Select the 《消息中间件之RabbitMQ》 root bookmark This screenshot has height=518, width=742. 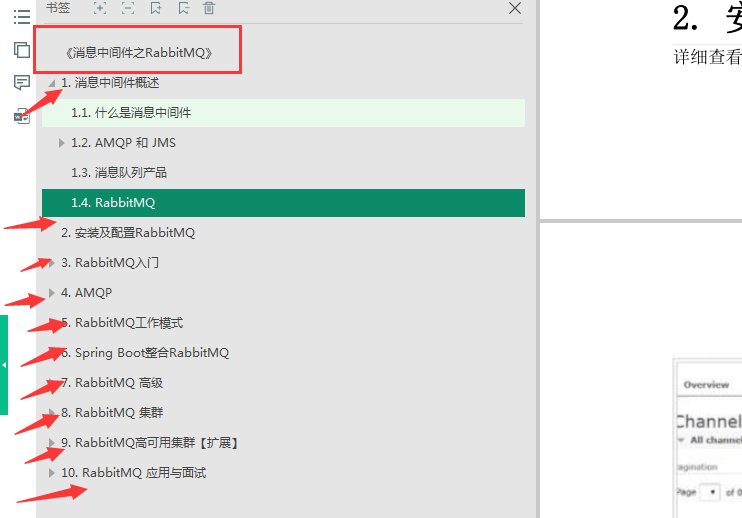pyautogui.click(x=139, y=53)
